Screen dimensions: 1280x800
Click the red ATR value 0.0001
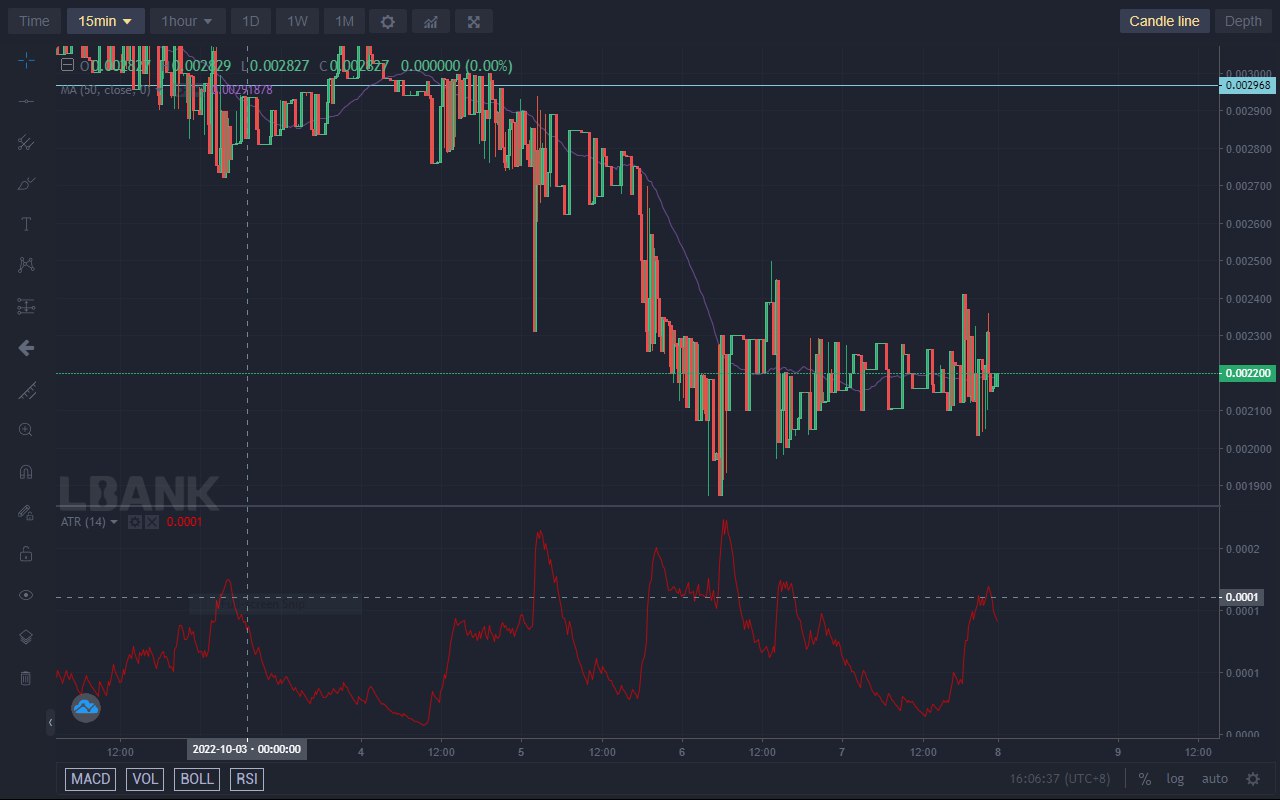(x=184, y=522)
